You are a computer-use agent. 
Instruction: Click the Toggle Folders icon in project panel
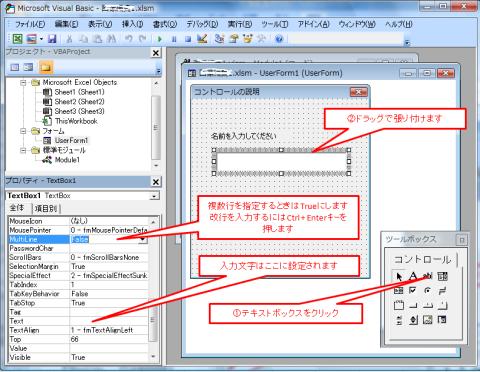click(46, 67)
